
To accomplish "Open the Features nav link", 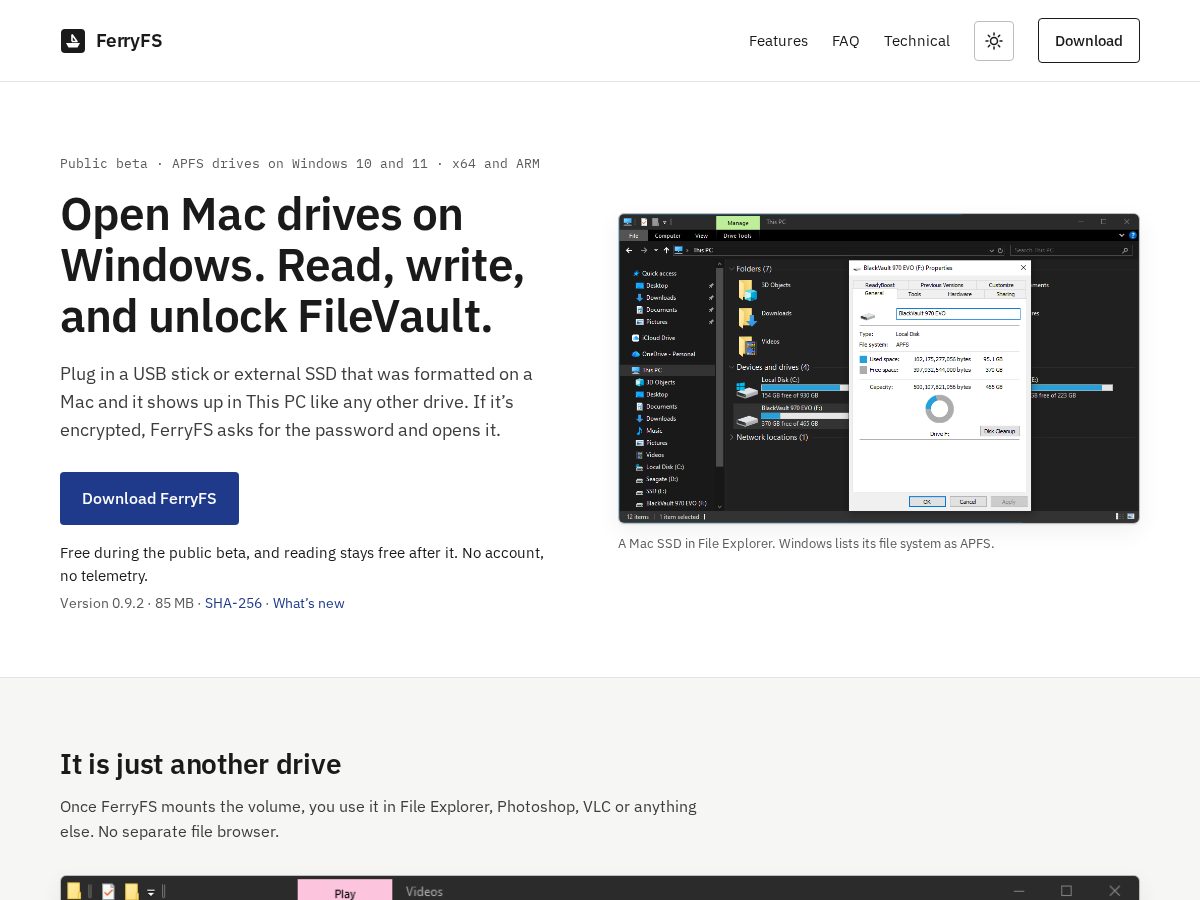I will pos(778,41).
